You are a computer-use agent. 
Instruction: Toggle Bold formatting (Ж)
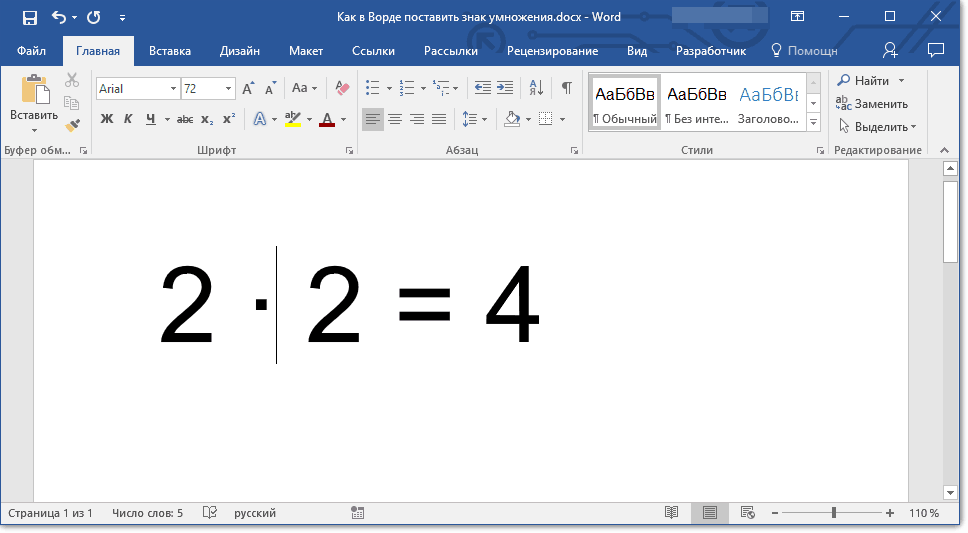107,119
